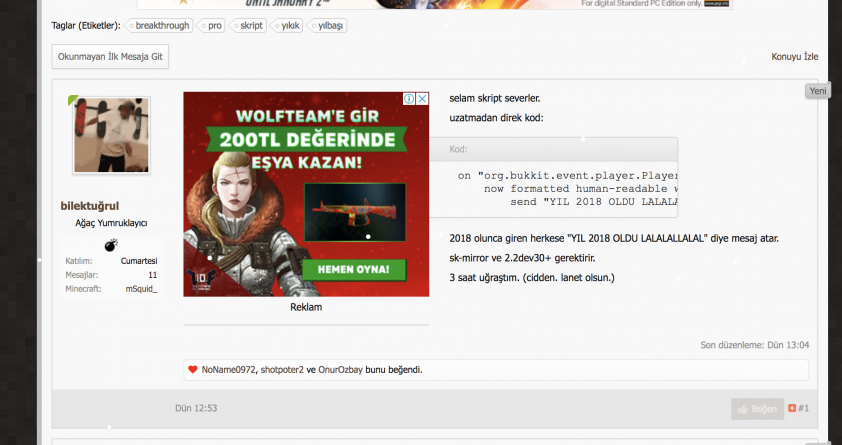Click the selam skript severler line
842x445 pixels.
coord(495,99)
